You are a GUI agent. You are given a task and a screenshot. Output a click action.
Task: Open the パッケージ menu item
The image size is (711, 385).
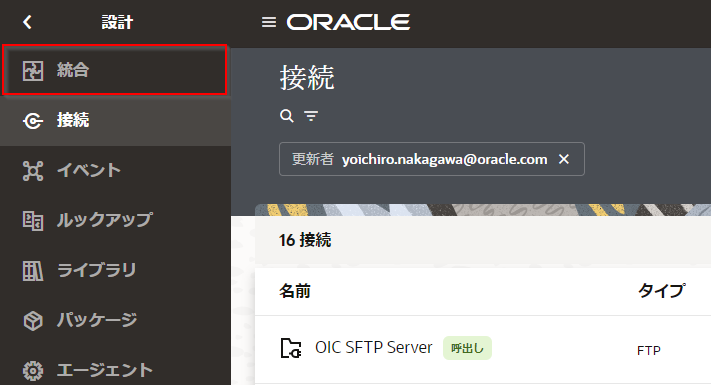pos(115,320)
